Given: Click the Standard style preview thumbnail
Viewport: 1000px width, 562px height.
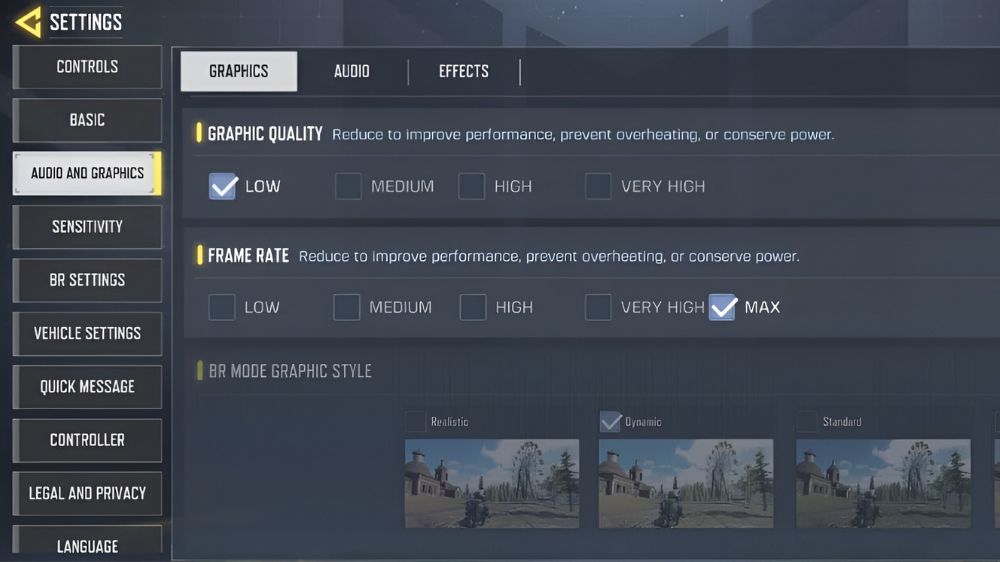Looking at the screenshot, I should click(883, 483).
